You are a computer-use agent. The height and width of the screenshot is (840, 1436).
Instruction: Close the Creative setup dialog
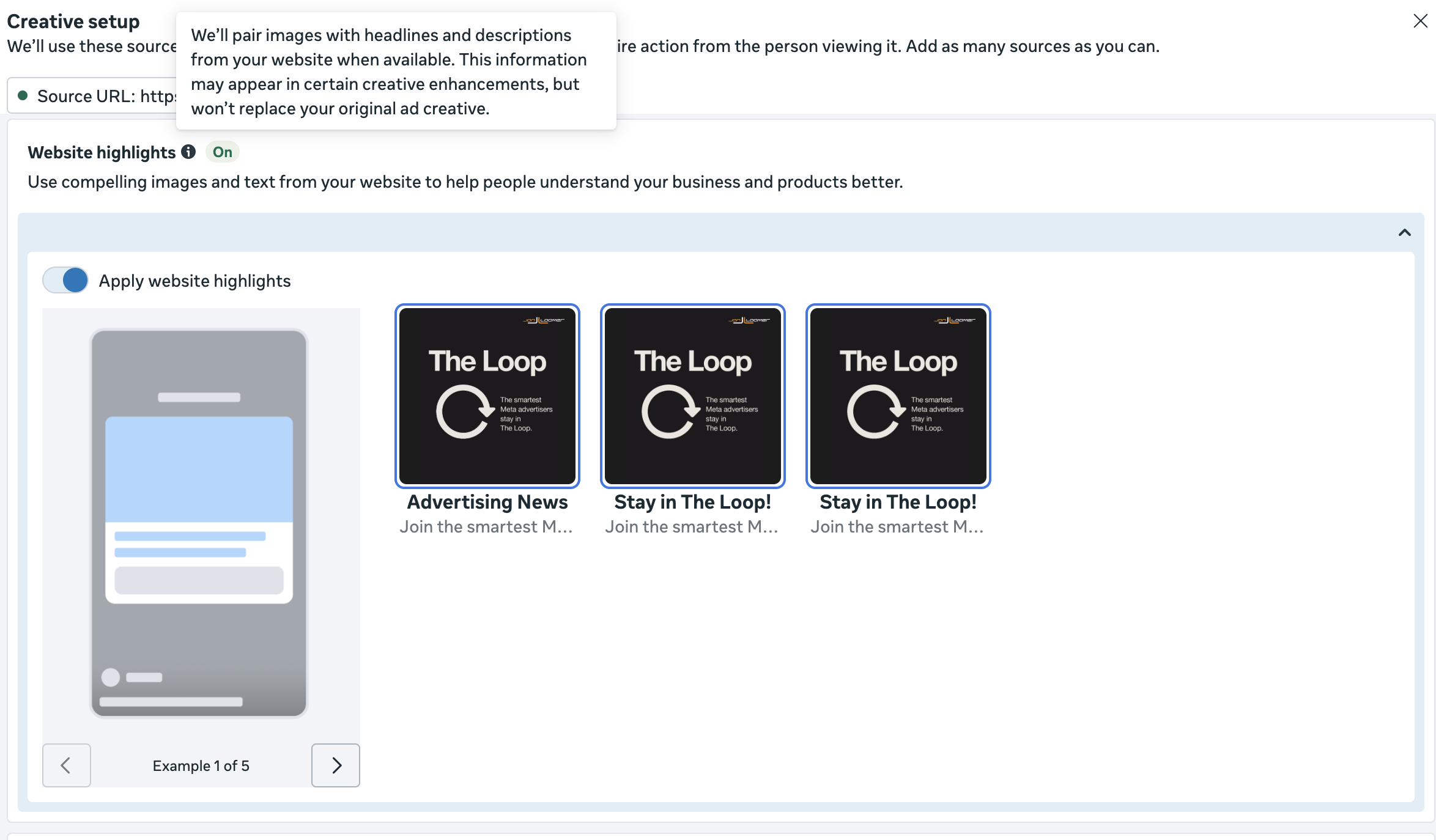coord(1420,21)
